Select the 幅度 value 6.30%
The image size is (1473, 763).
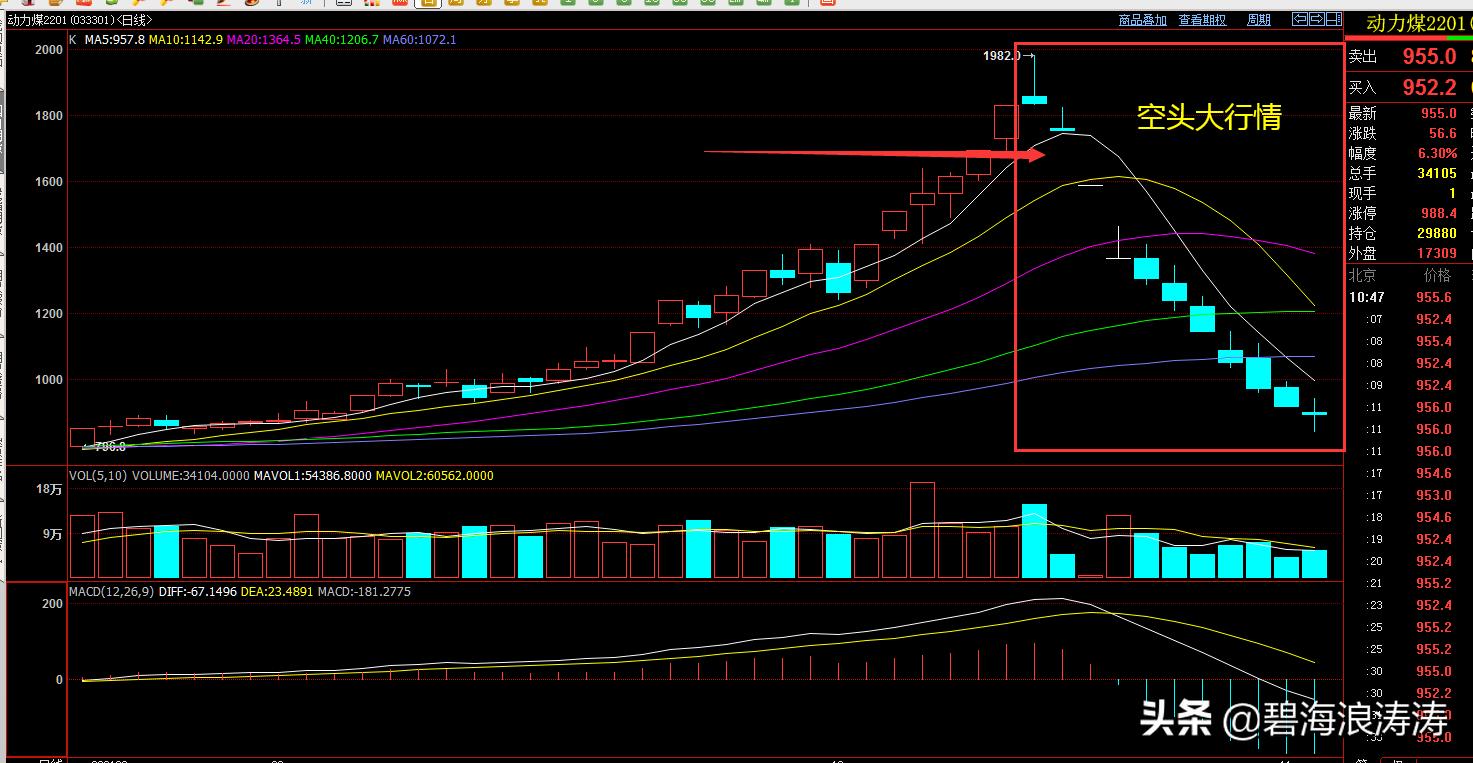click(x=1437, y=154)
